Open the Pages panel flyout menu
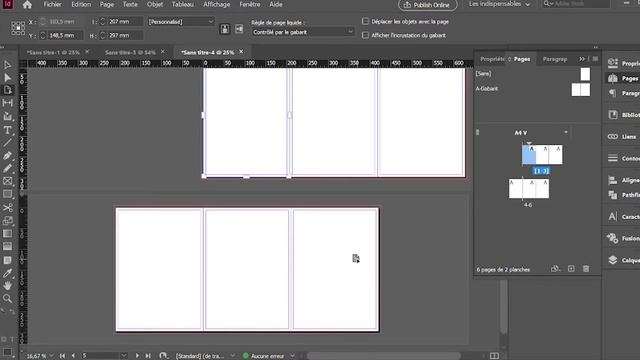640x360 pixels. pyautogui.click(x=596, y=59)
